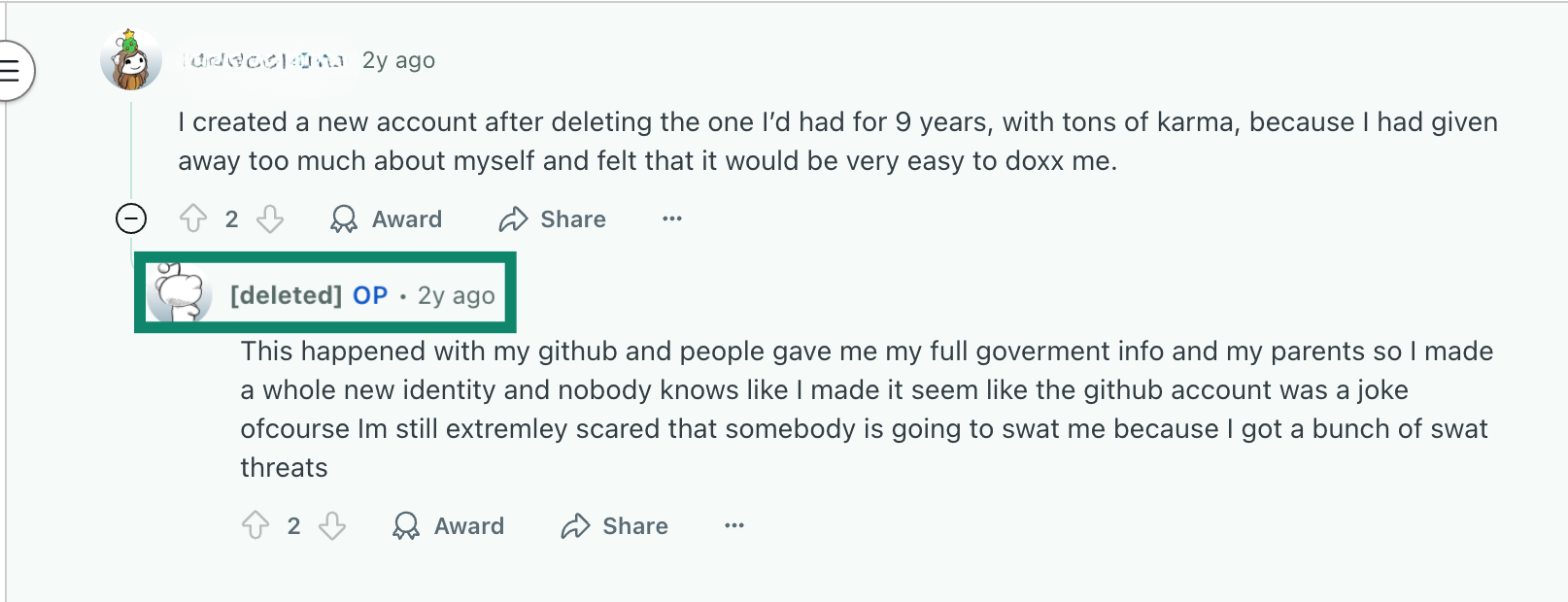
Task: Click the top comment author's avatar
Action: [129, 60]
